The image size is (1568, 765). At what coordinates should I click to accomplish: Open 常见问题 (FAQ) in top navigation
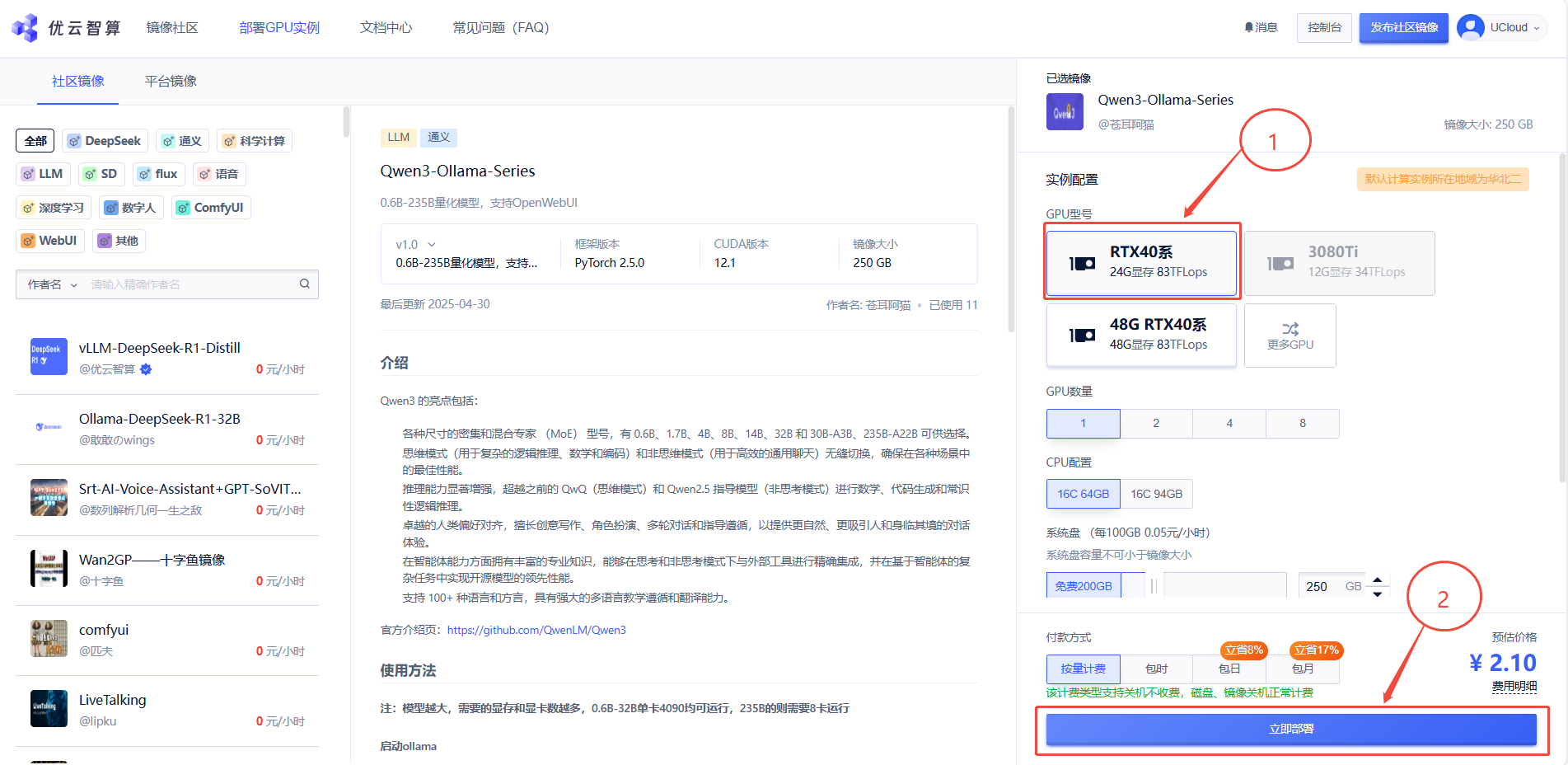[x=501, y=27]
